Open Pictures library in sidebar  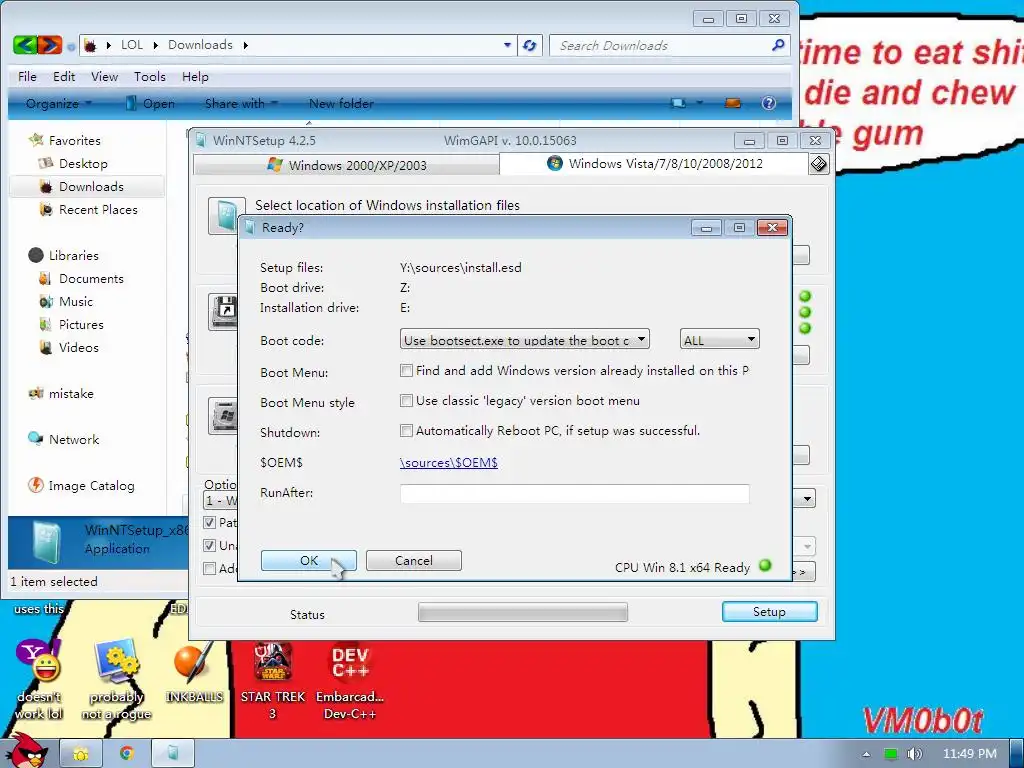pyautogui.click(x=80, y=325)
